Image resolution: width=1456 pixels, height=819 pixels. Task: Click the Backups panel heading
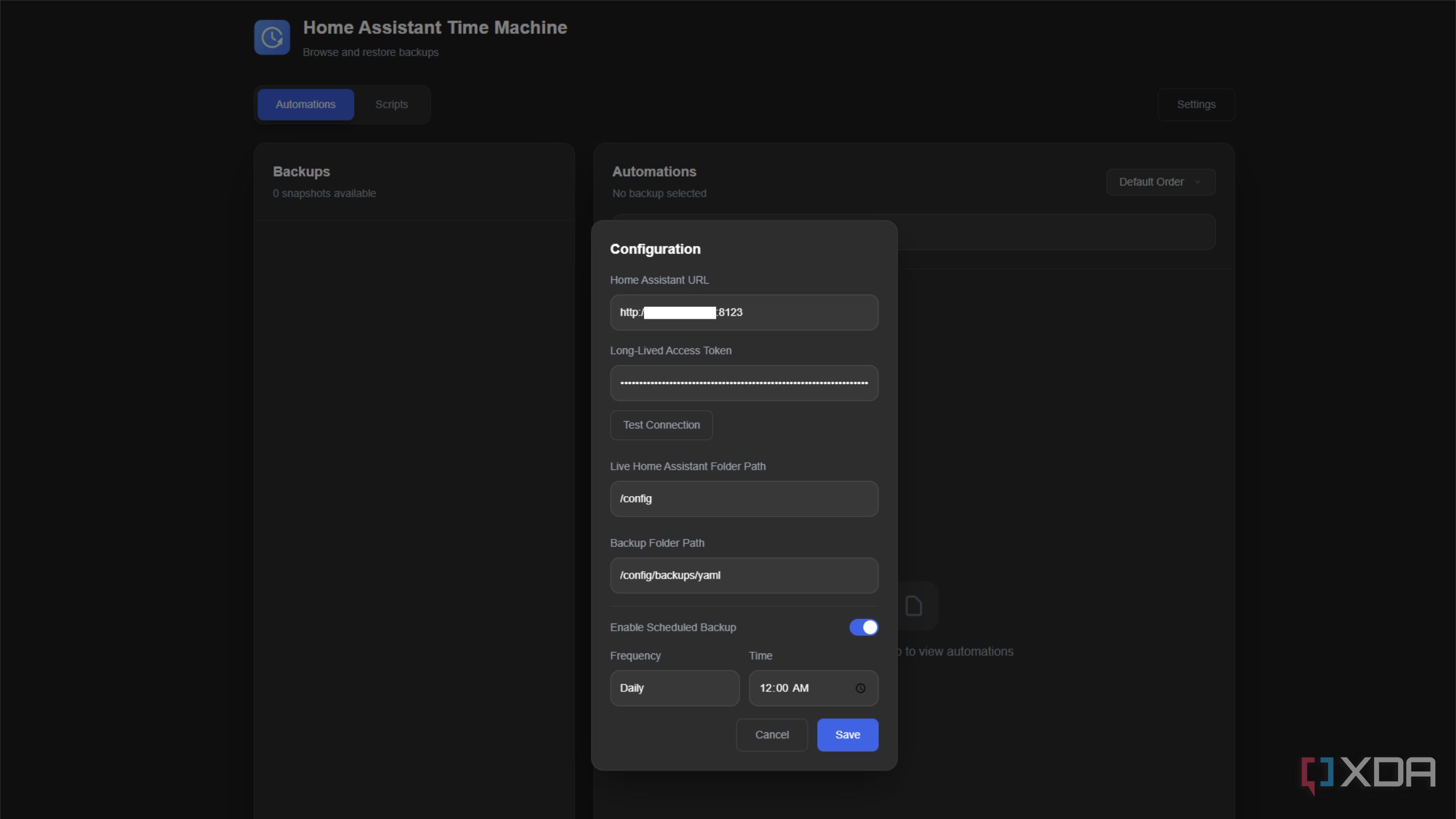pos(301,172)
